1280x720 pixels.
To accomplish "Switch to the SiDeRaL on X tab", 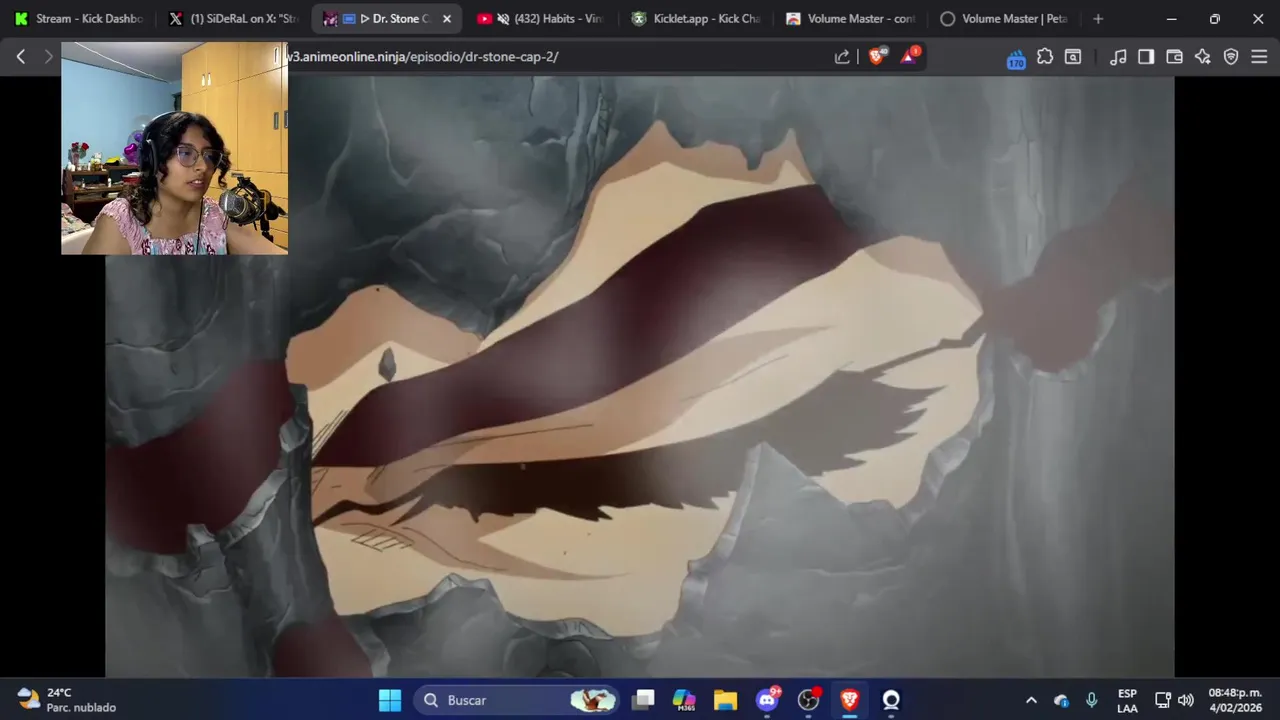I will tap(234, 18).
